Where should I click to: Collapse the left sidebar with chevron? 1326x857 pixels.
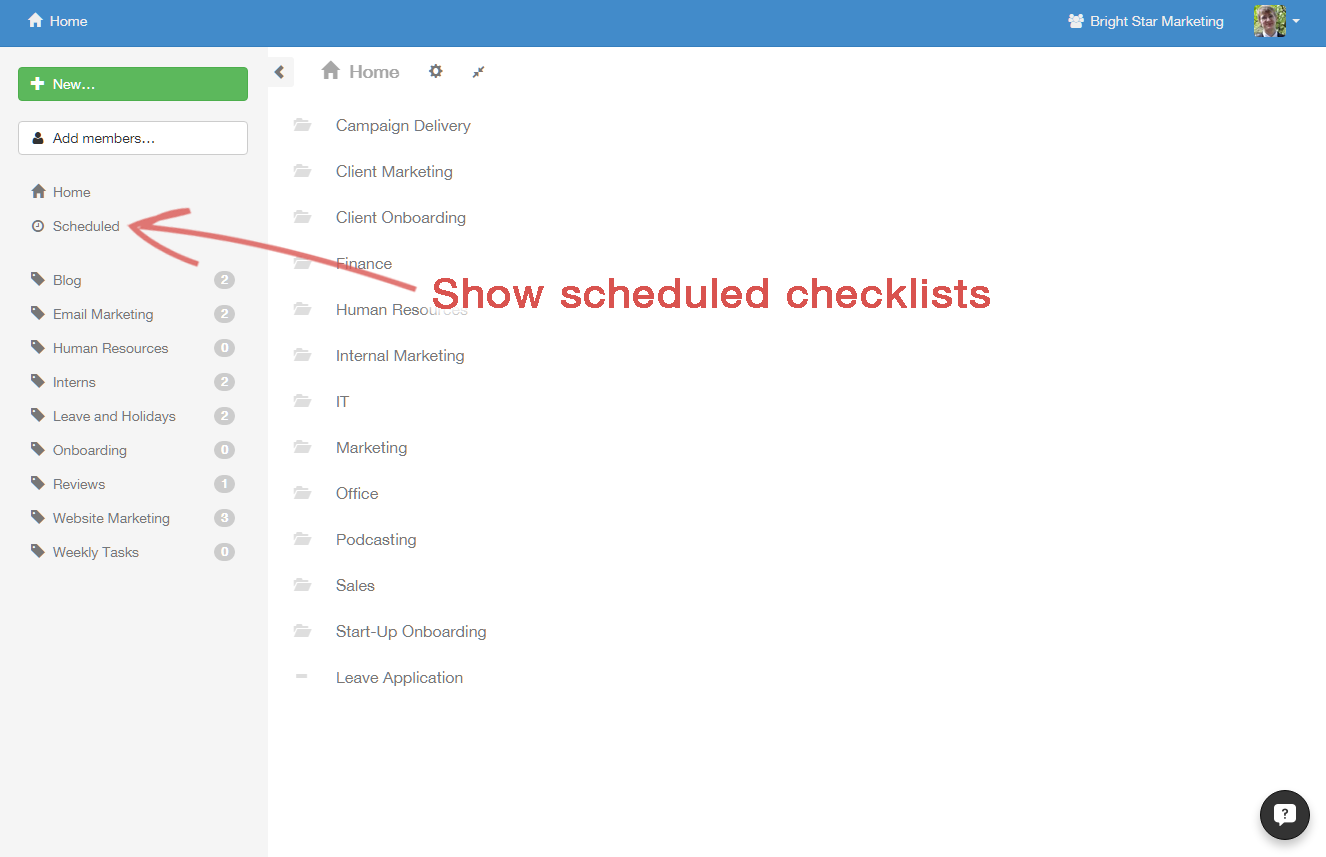click(280, 72)
